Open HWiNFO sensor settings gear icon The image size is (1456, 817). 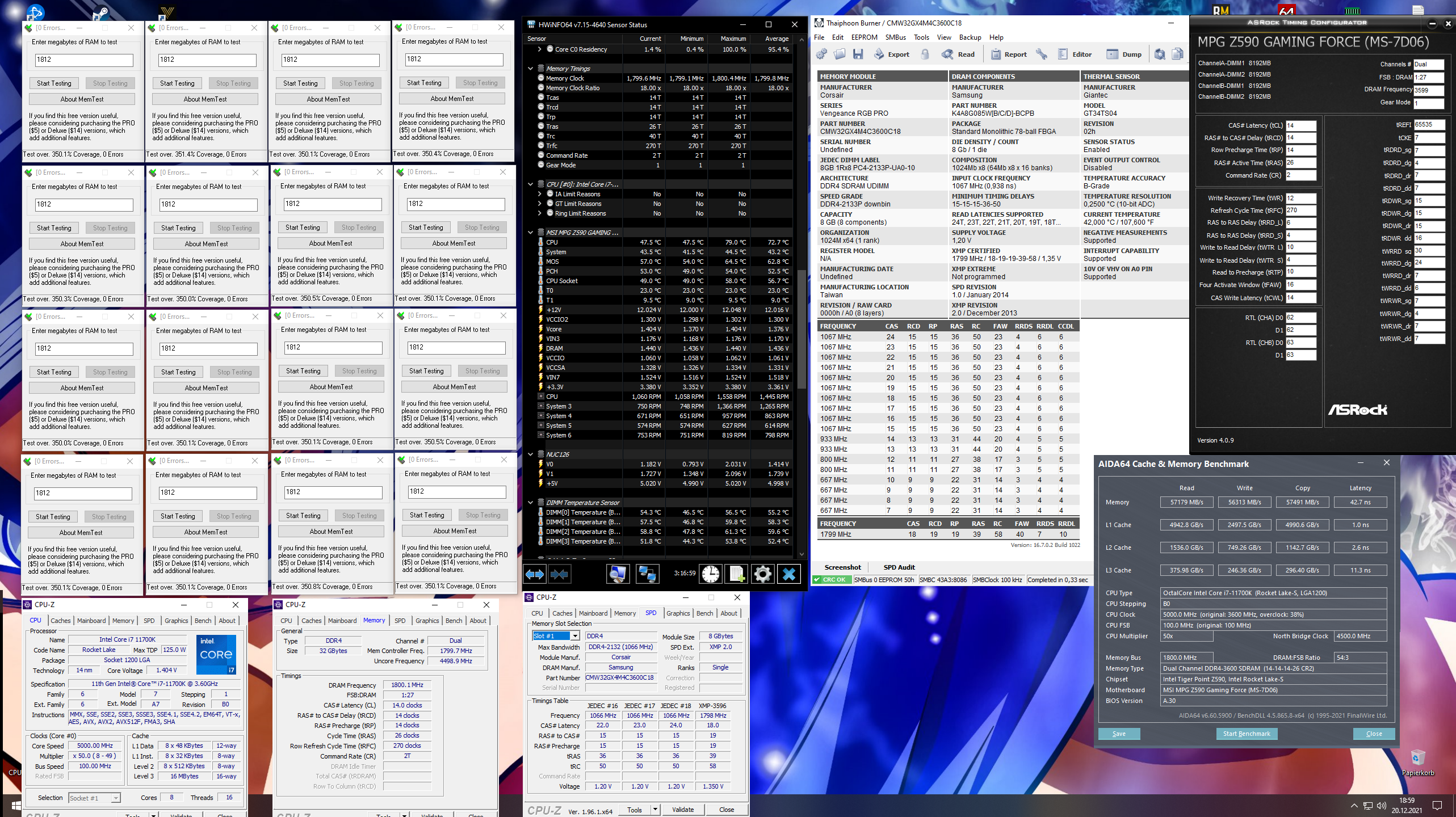coord(762,574)
